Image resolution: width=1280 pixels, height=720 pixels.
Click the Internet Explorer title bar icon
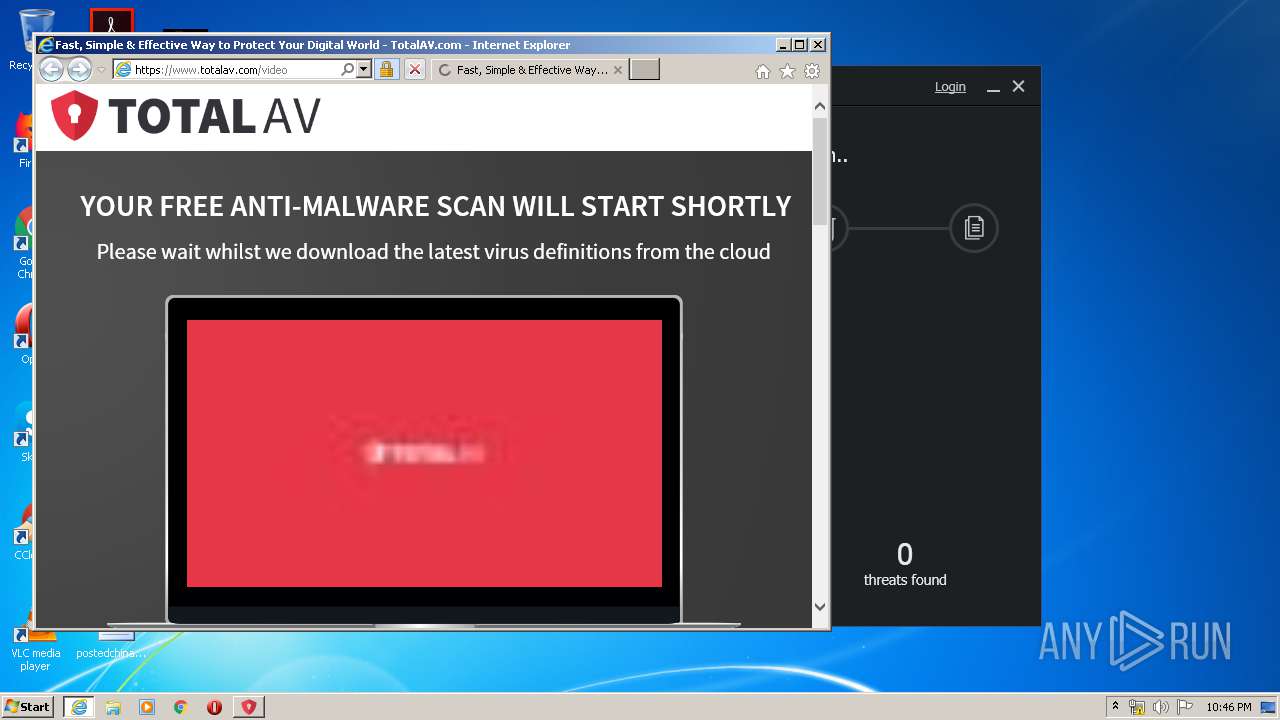tap(45, 45)
